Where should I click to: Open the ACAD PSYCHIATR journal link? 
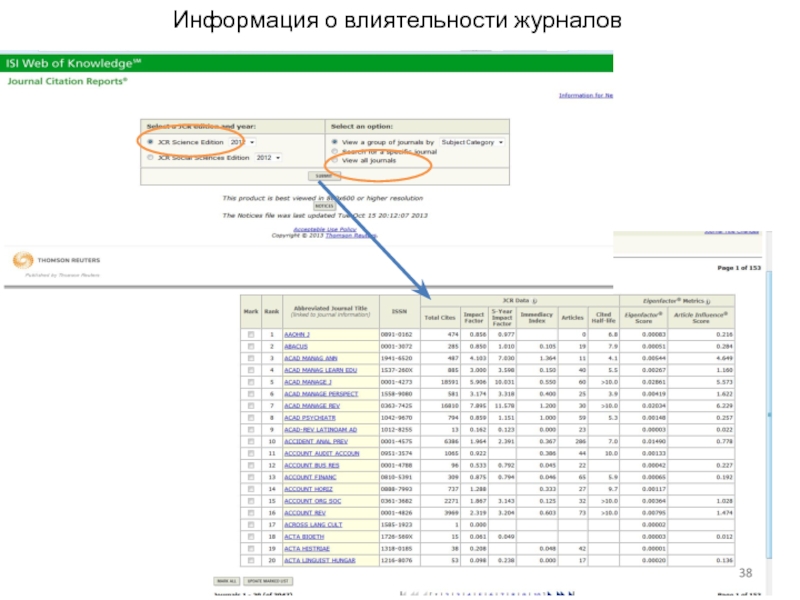click(x=310, y=418)
